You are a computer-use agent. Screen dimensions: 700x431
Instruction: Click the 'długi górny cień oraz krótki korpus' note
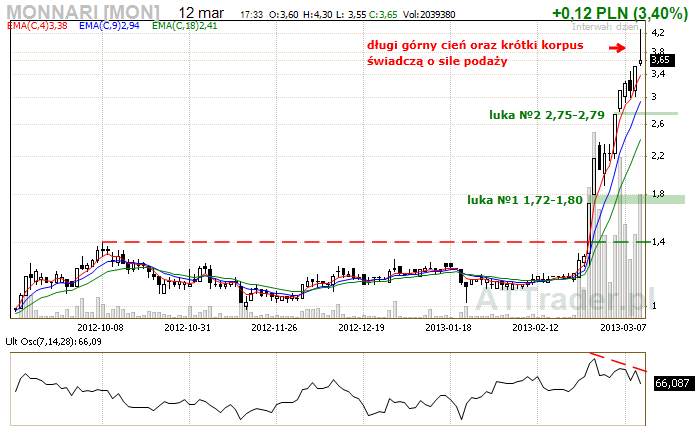pyautogui.click(x=475, y=46)
